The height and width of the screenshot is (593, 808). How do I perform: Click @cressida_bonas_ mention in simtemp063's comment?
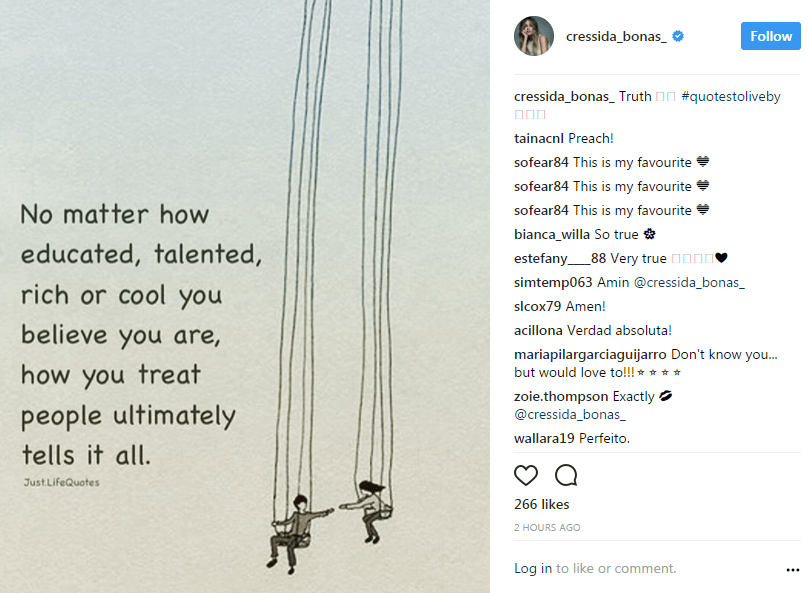(690, 282)
